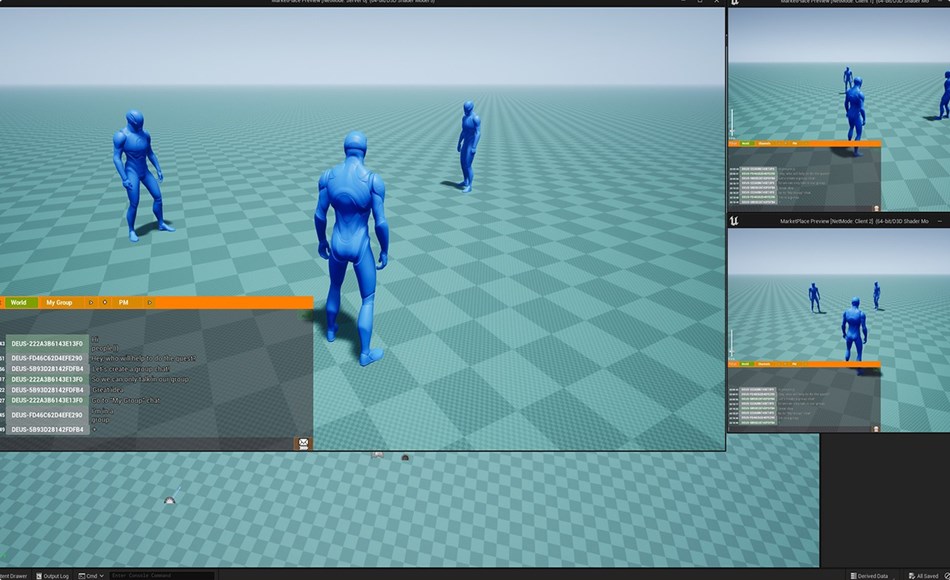950x580 pixels.
Task: Expand the arrow next to My Group
Action: (90, 302)
